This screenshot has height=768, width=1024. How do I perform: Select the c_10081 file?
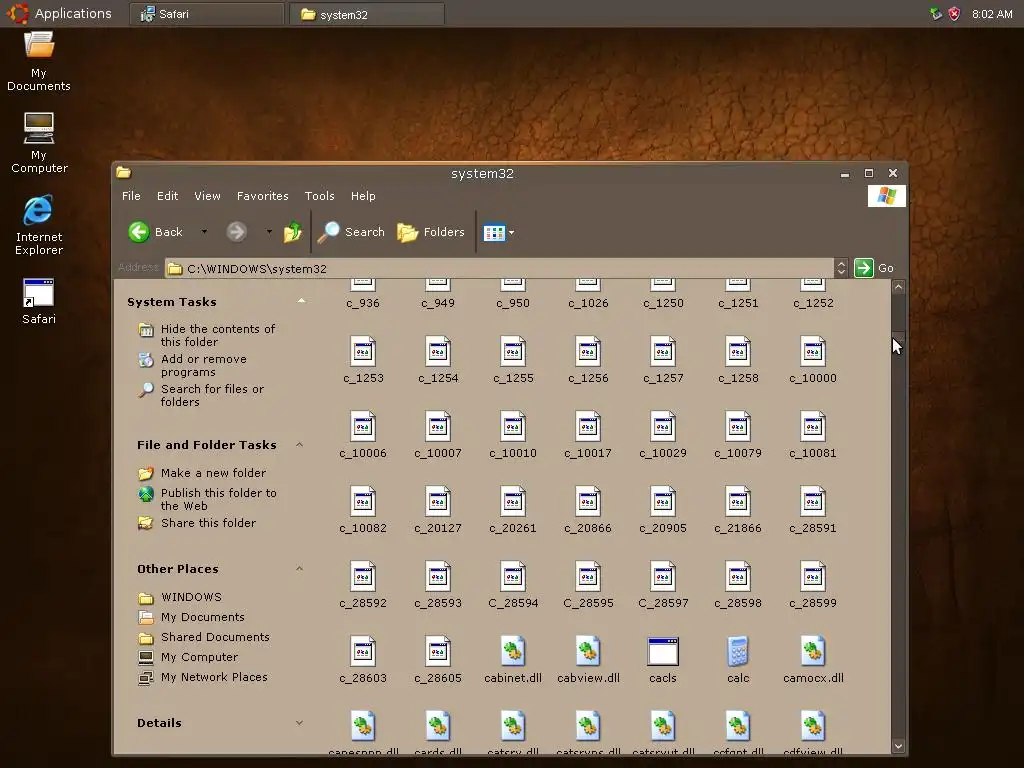pyautogui.click(x=813, y=434)
